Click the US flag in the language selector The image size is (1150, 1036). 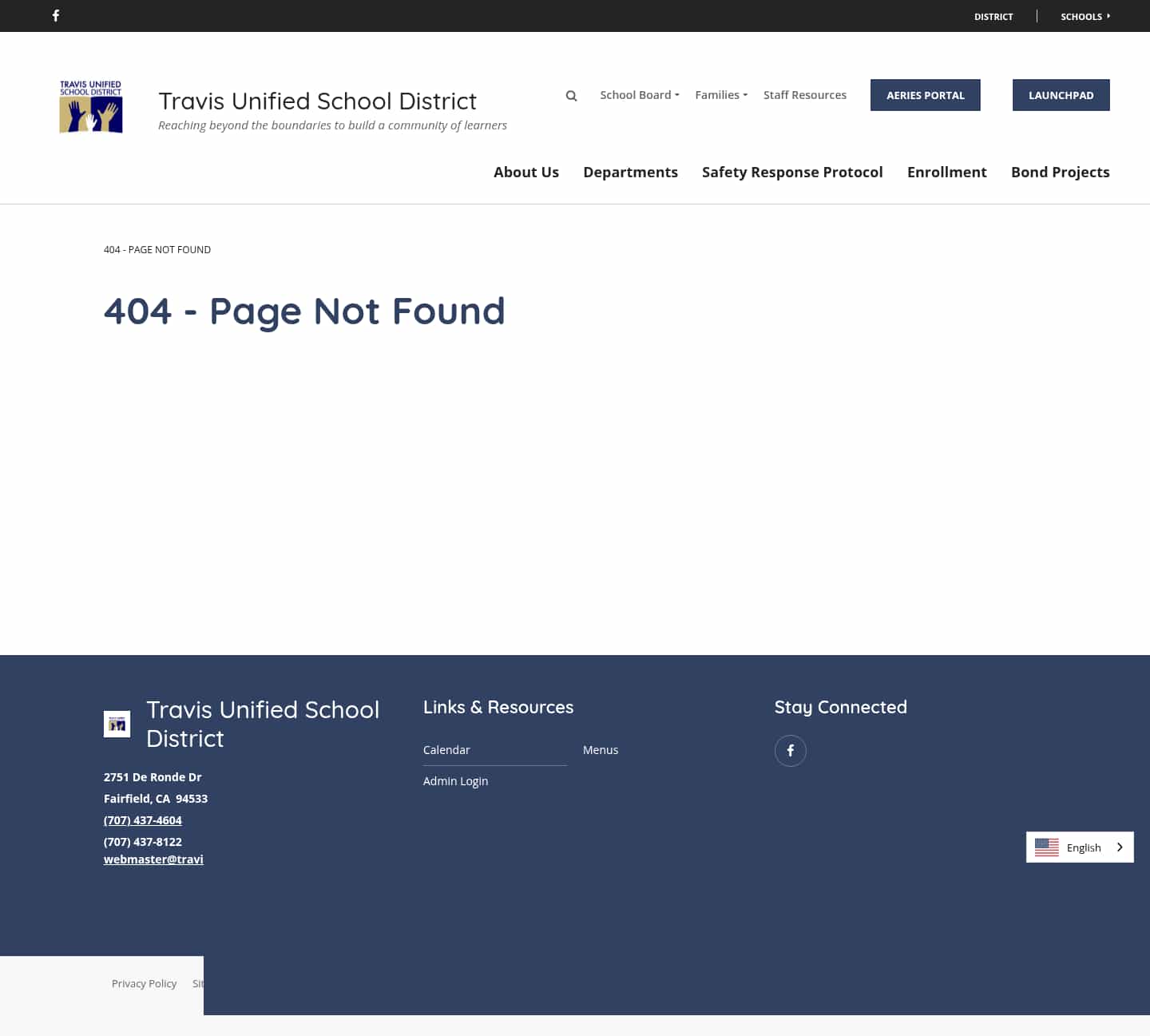[x=1046, y=847]
